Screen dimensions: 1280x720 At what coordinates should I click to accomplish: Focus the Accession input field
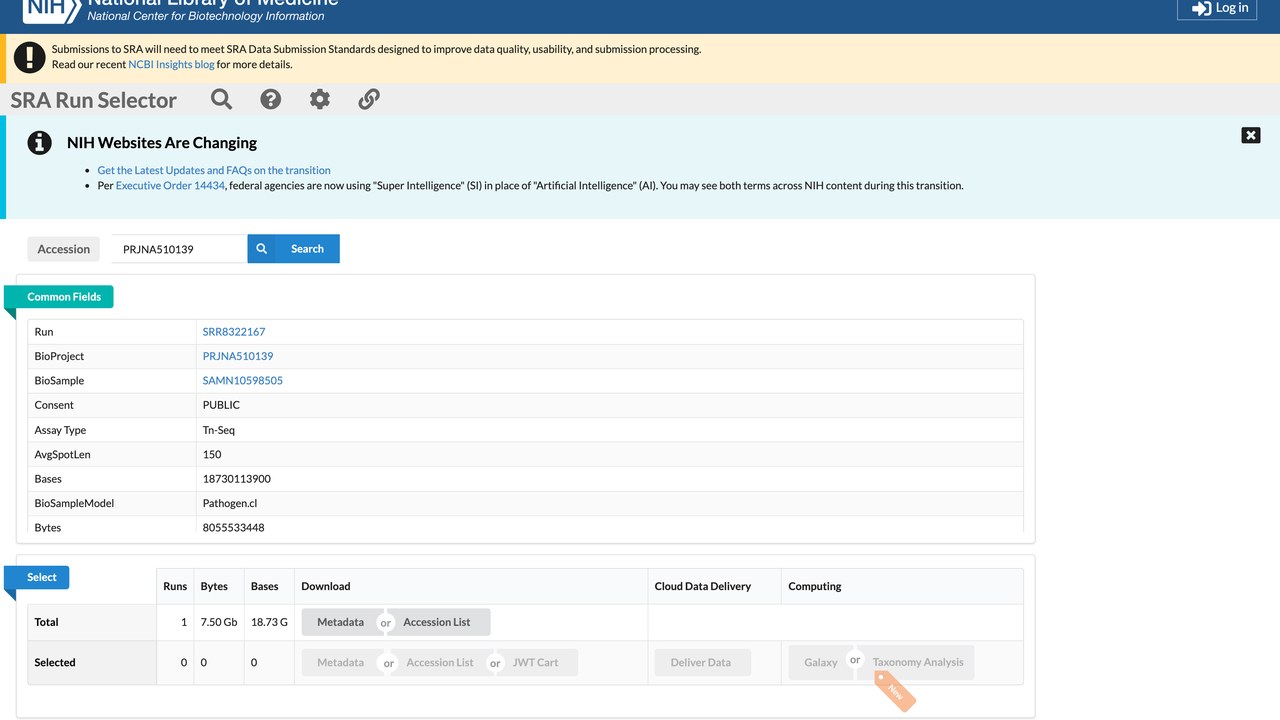[x=179, y=249]
